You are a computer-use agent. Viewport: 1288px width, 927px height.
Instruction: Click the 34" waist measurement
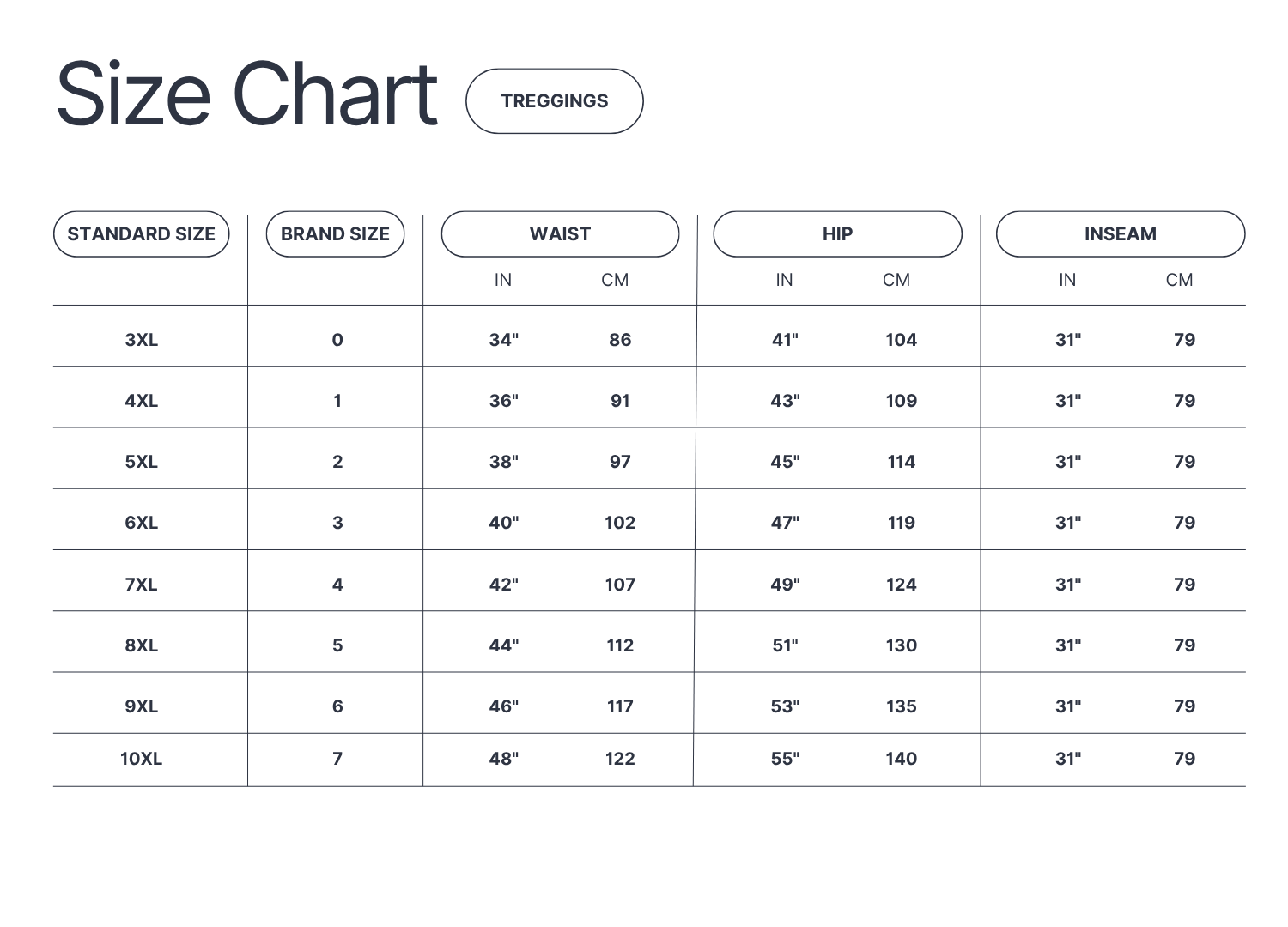[x=504, y=340]
